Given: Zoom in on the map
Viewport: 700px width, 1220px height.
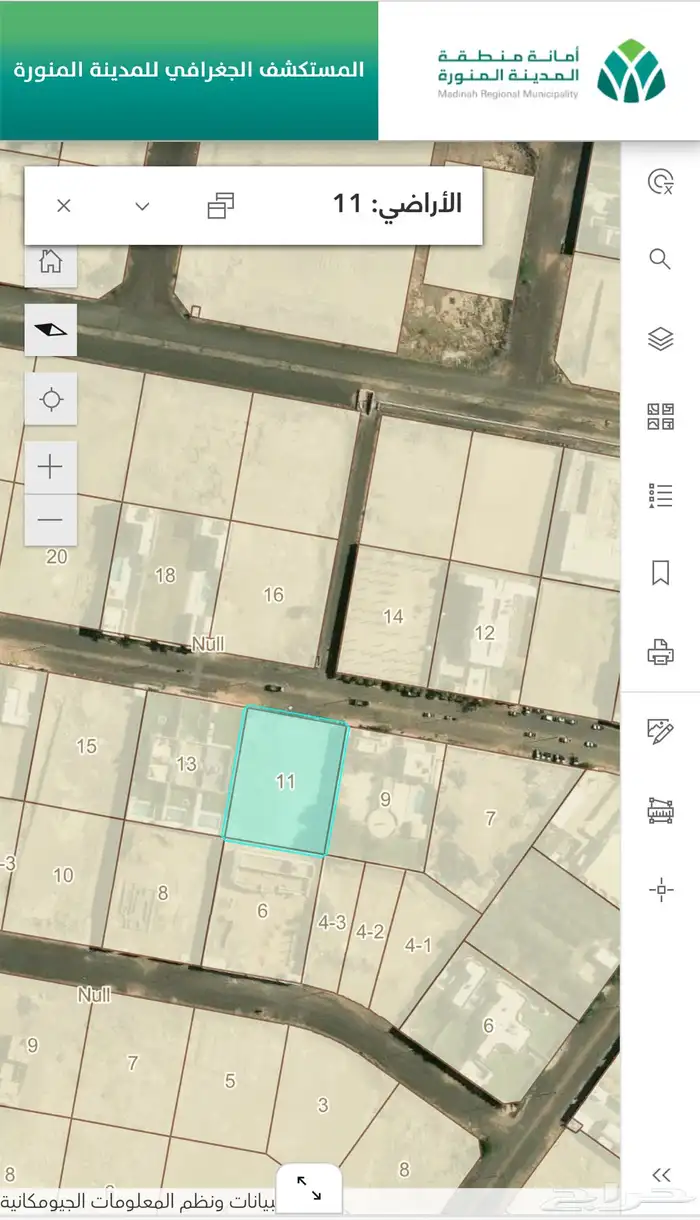Looking at the screenshot, I should tap(50, 467).
